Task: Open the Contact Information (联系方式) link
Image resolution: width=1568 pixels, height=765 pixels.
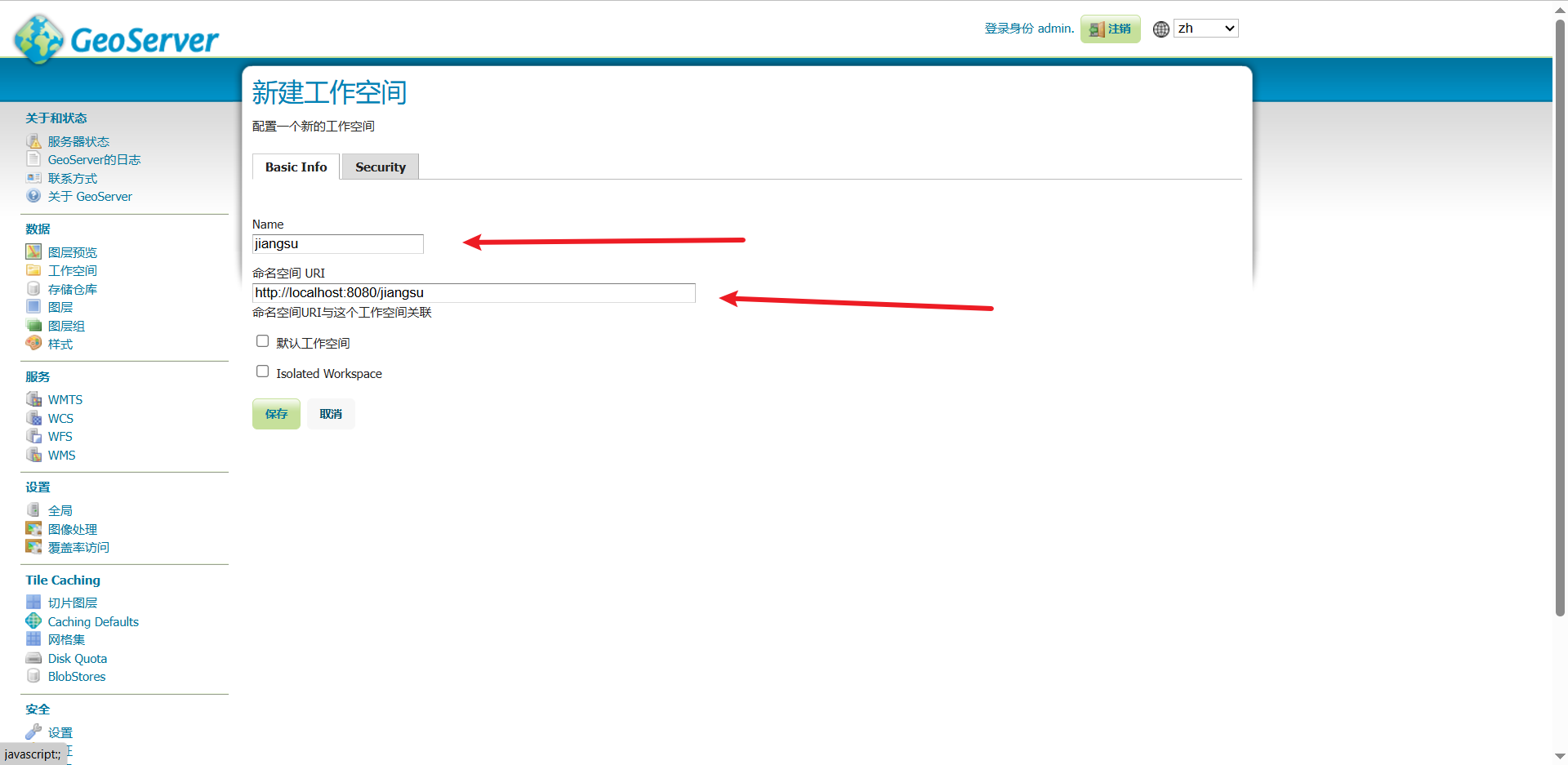Action: click(x=73, y=178)
